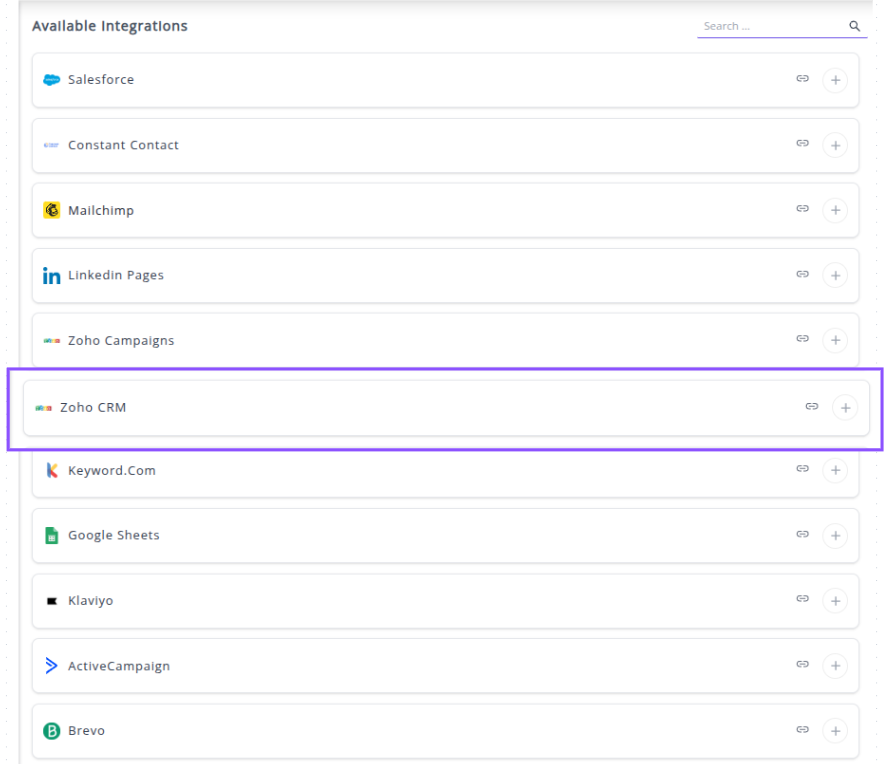
Task: Click the link icon for ActiveCampaign
Action: [x=802, y=664]
